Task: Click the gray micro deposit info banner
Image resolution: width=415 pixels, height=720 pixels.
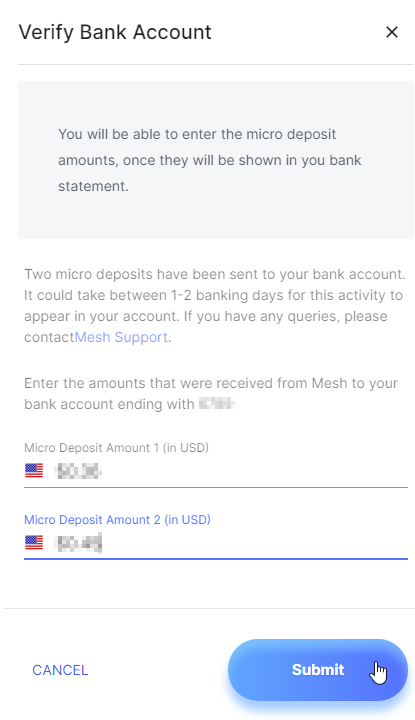Action: [216, 160]
